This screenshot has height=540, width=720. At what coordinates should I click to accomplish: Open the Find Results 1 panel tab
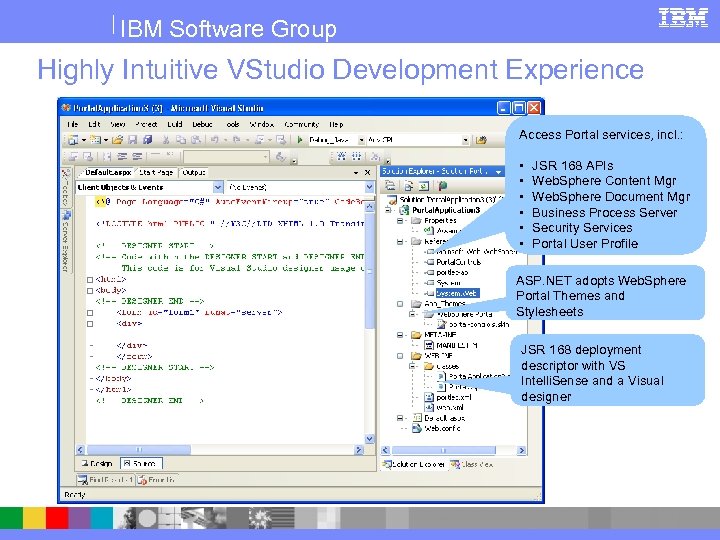tap(106, 480)
